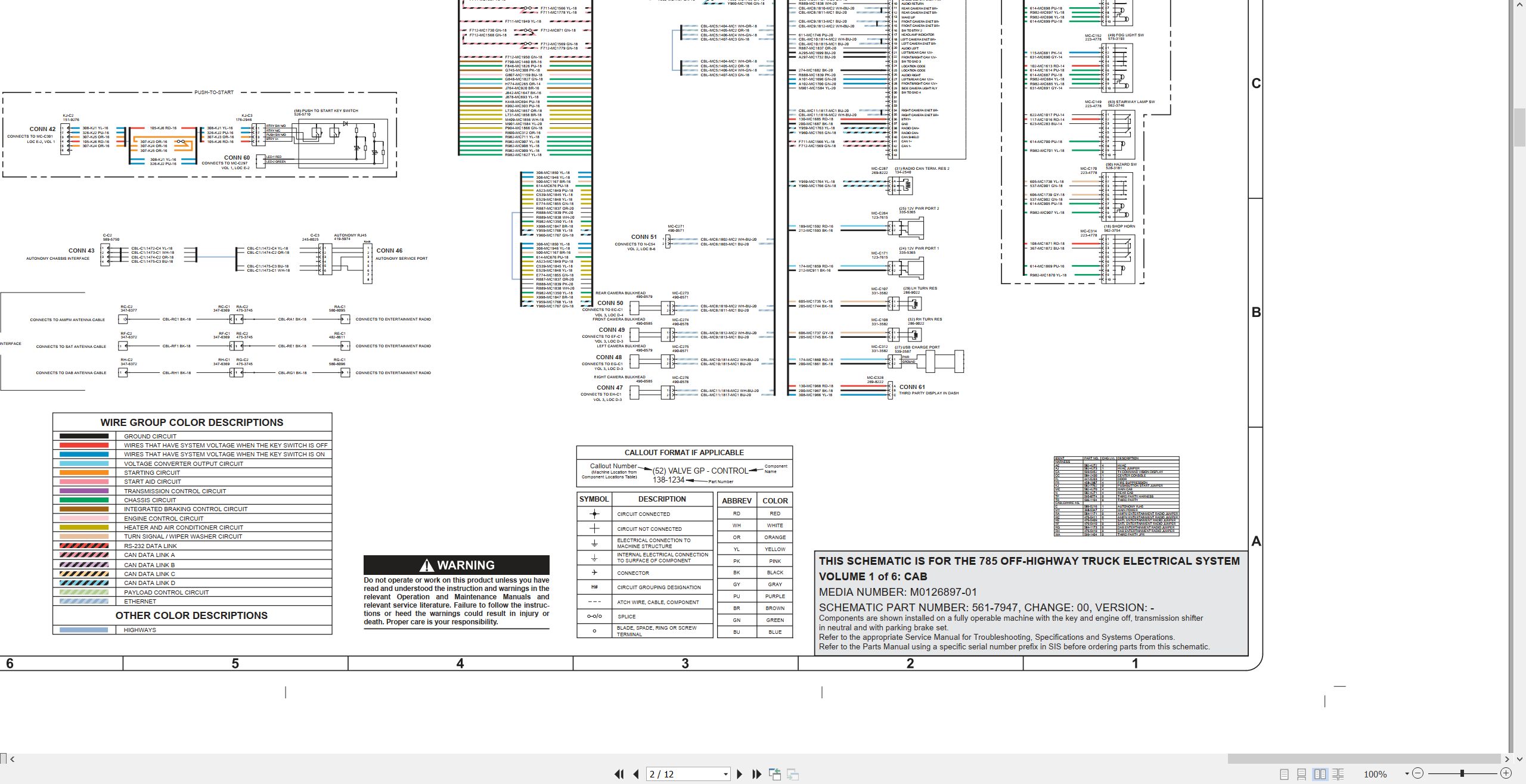Click the 100% zoom value
The width and height of the screenshot is (1526, 784).
tap(1375, 774)
